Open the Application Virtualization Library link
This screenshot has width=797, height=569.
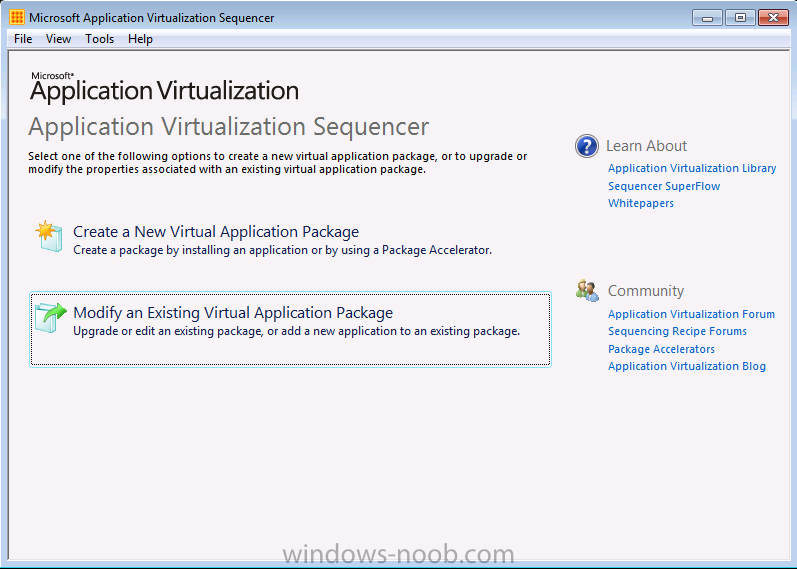(x=692, y=168)
